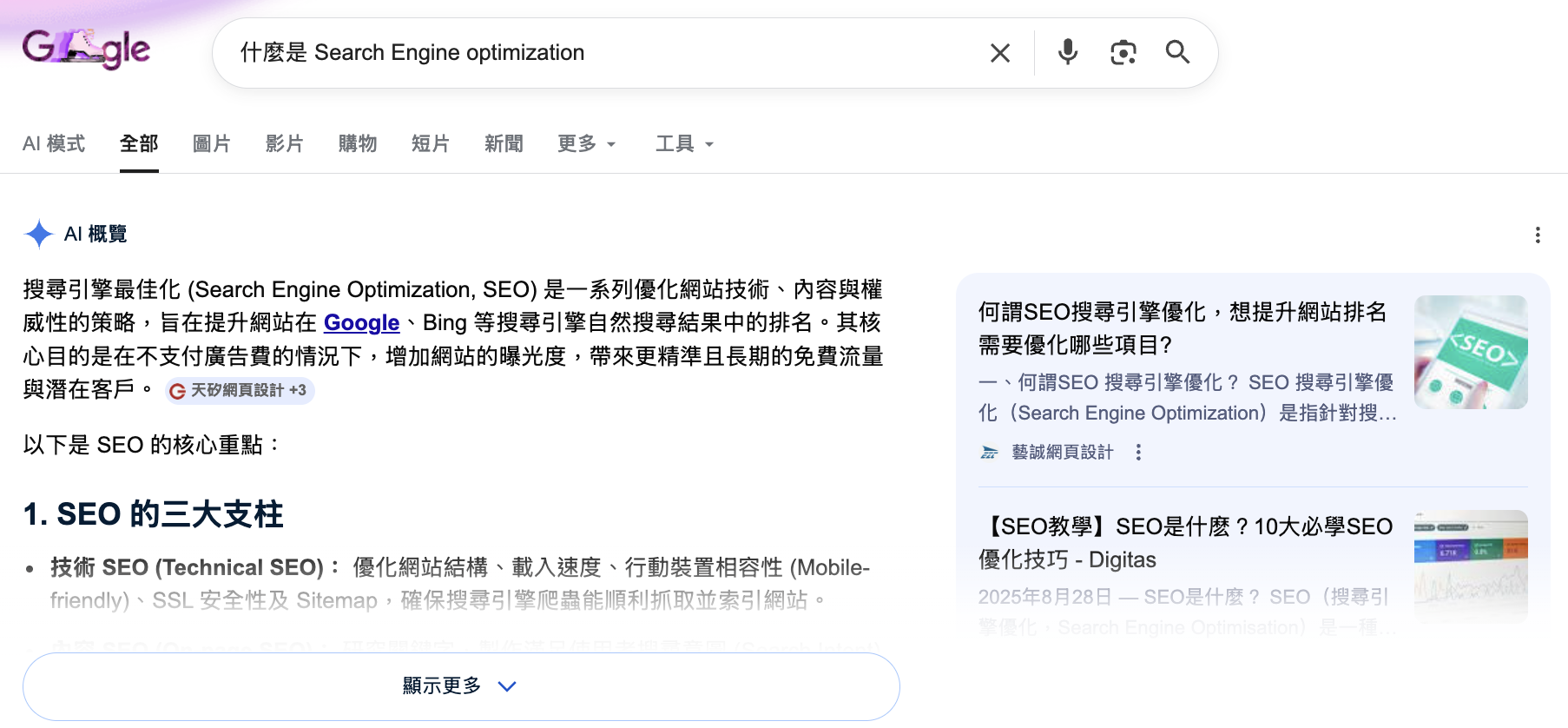
Task: Click the Google doodle logo
Action: [86, 49]
